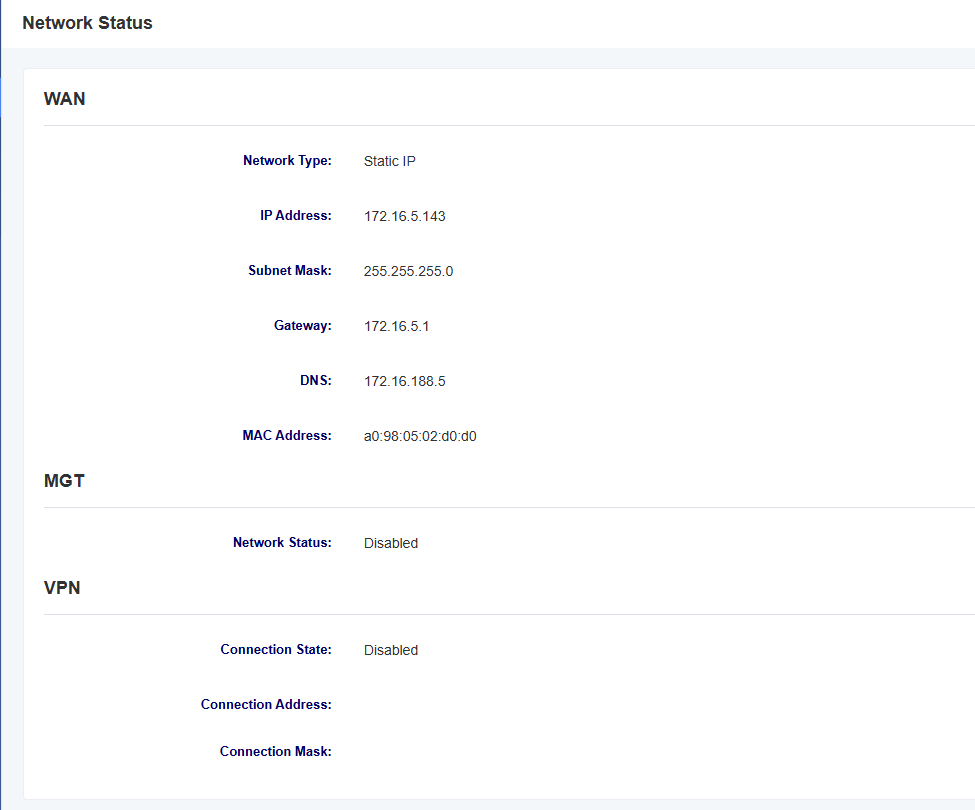Click the Connection Address label

(266, 704)
